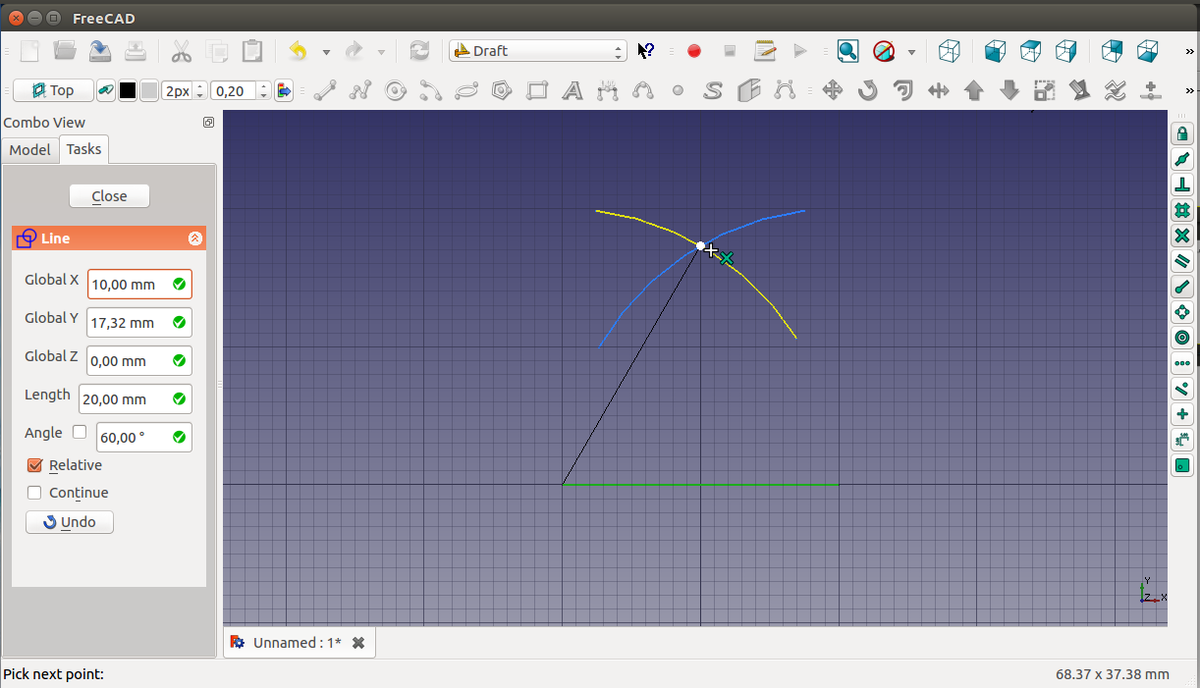Screen dimensions: 1200x688
Task: Click the macro record red button
Action: [x=694, y=51]
